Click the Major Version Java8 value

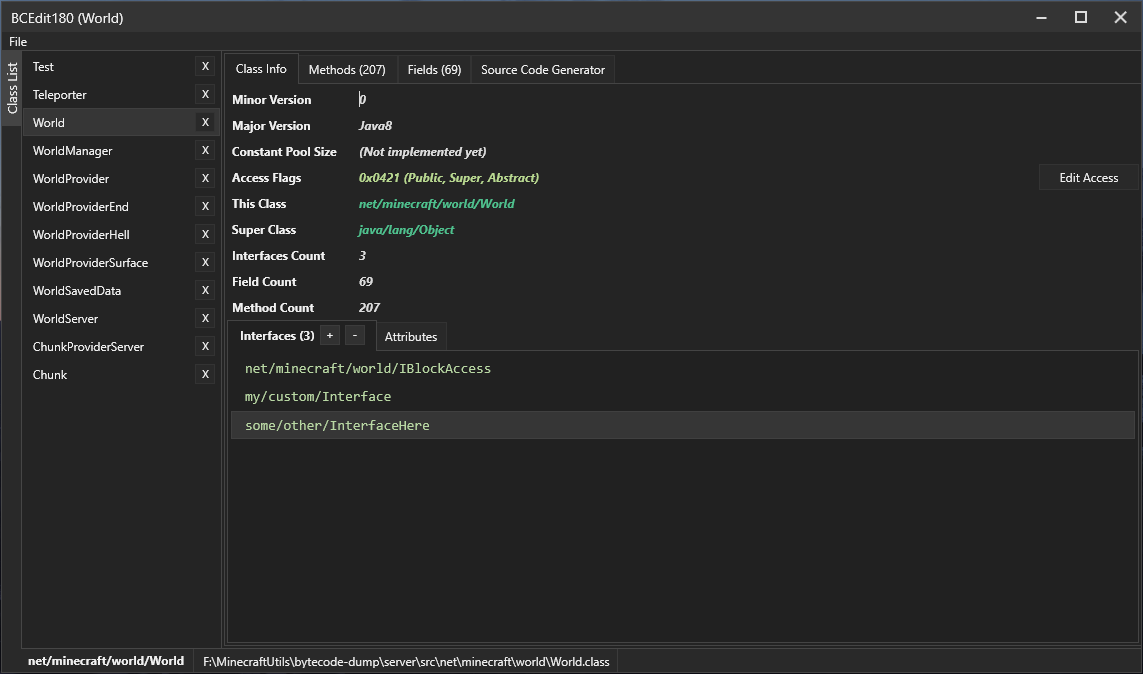(x=375, y=125)
